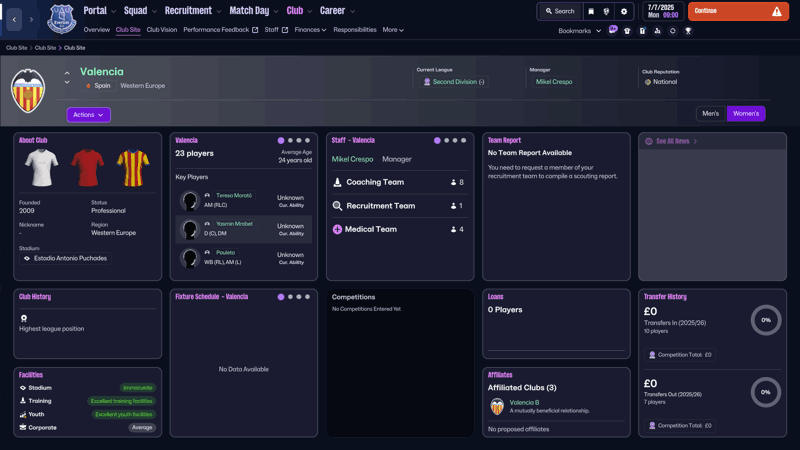Screen dimensions: 800x450
Task: Open the trophy bookmark icon
Action: pyautogui.click(x=688, y=31)
